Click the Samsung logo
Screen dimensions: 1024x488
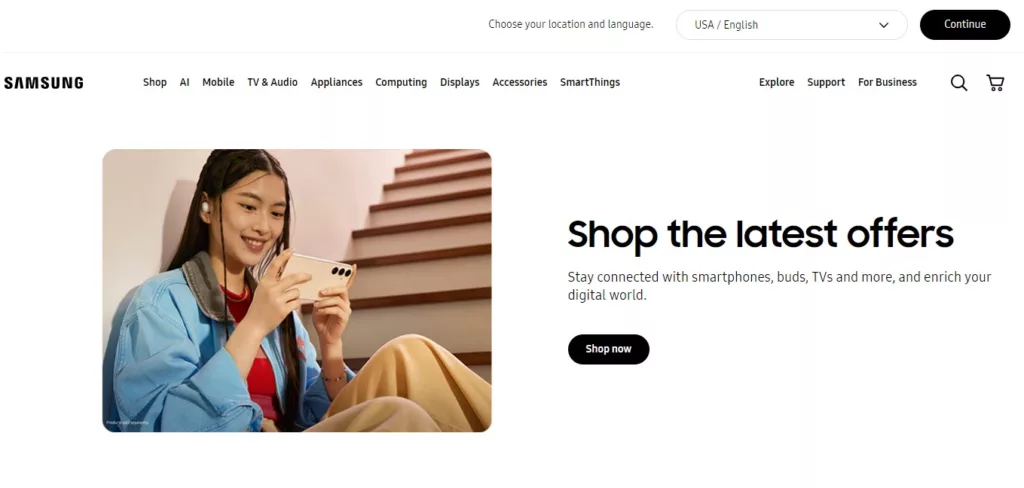click(44, 83)
